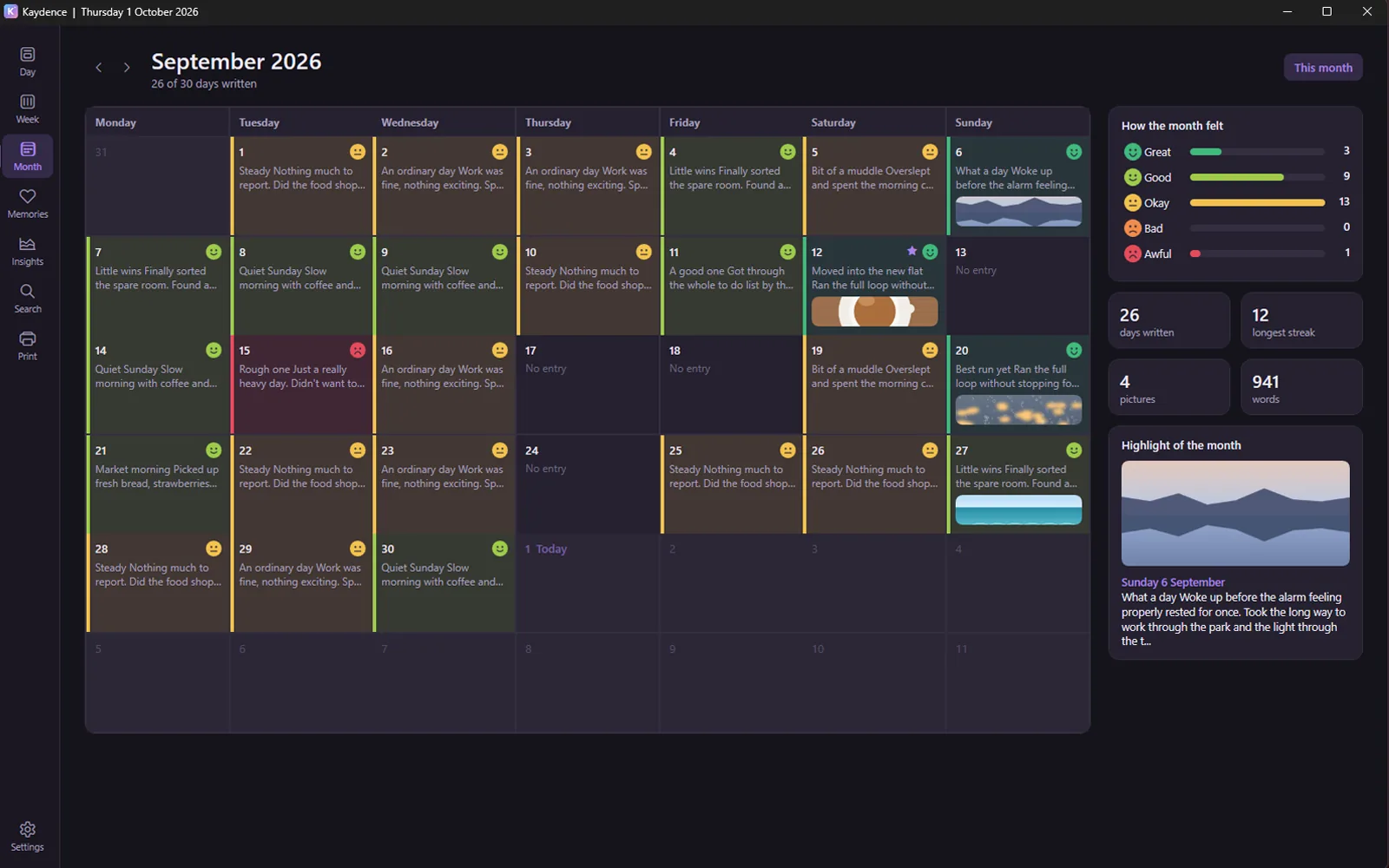Open the coffee photo on day 12
The height and width of the screenshot is (868, 1389).
874,312
